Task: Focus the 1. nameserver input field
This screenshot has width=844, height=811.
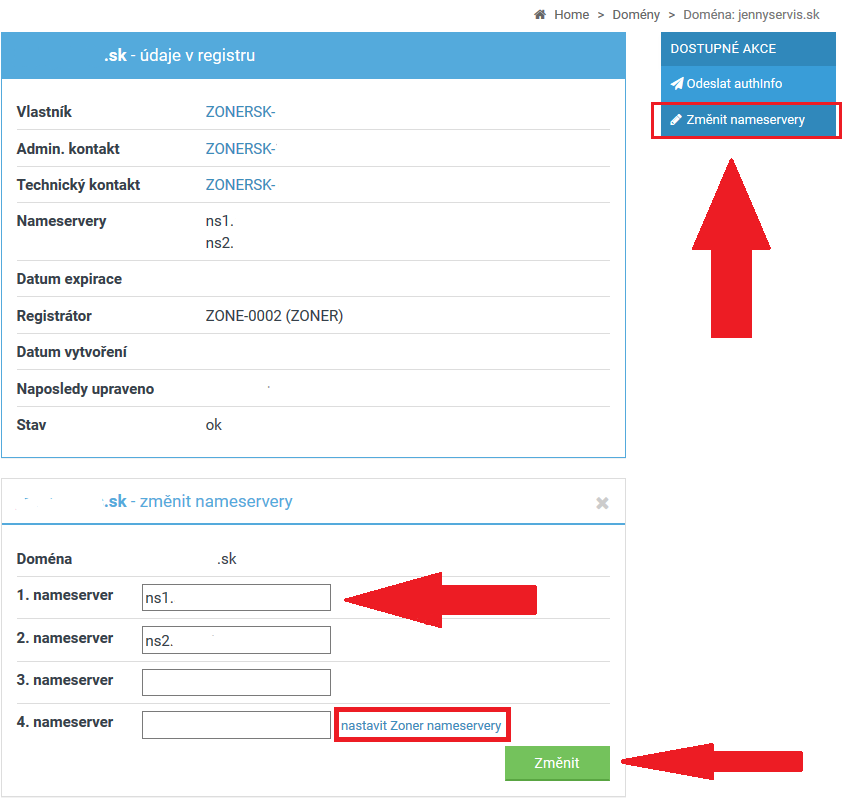Action: tap(236, 598)
